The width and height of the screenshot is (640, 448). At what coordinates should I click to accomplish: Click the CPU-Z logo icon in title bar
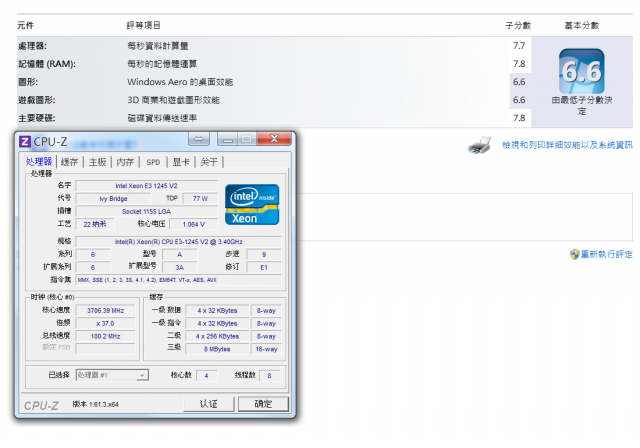tap(24, 142)
